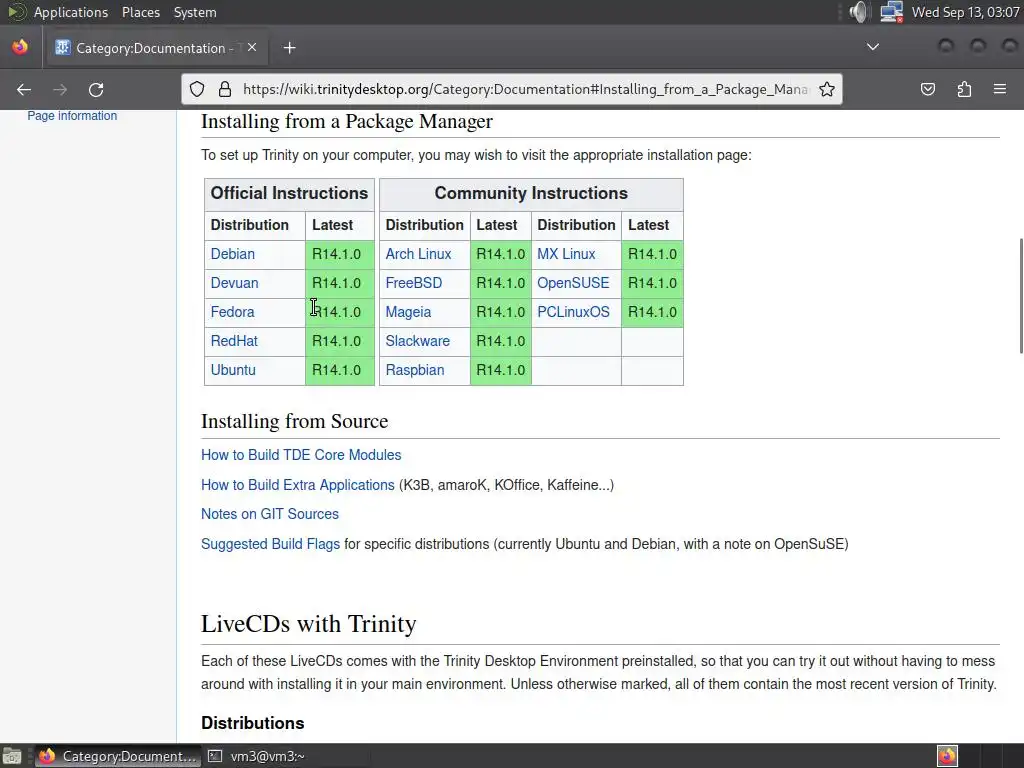Show site security padlock info
This screenshot has height=768, width=1024.
click(225, 89)
